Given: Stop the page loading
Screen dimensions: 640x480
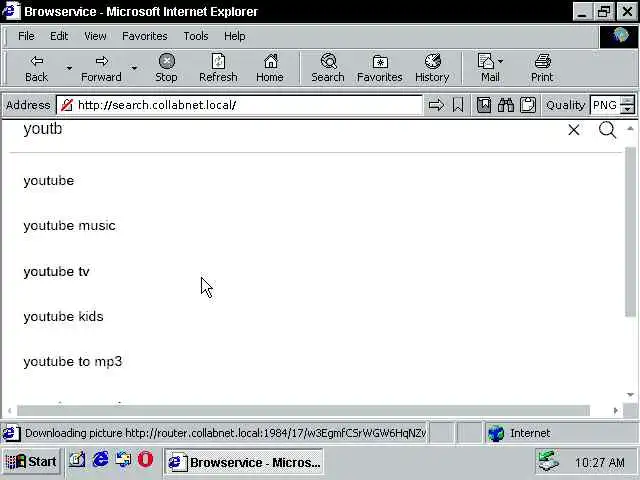Looking at the screenshot, I should 166,68.
